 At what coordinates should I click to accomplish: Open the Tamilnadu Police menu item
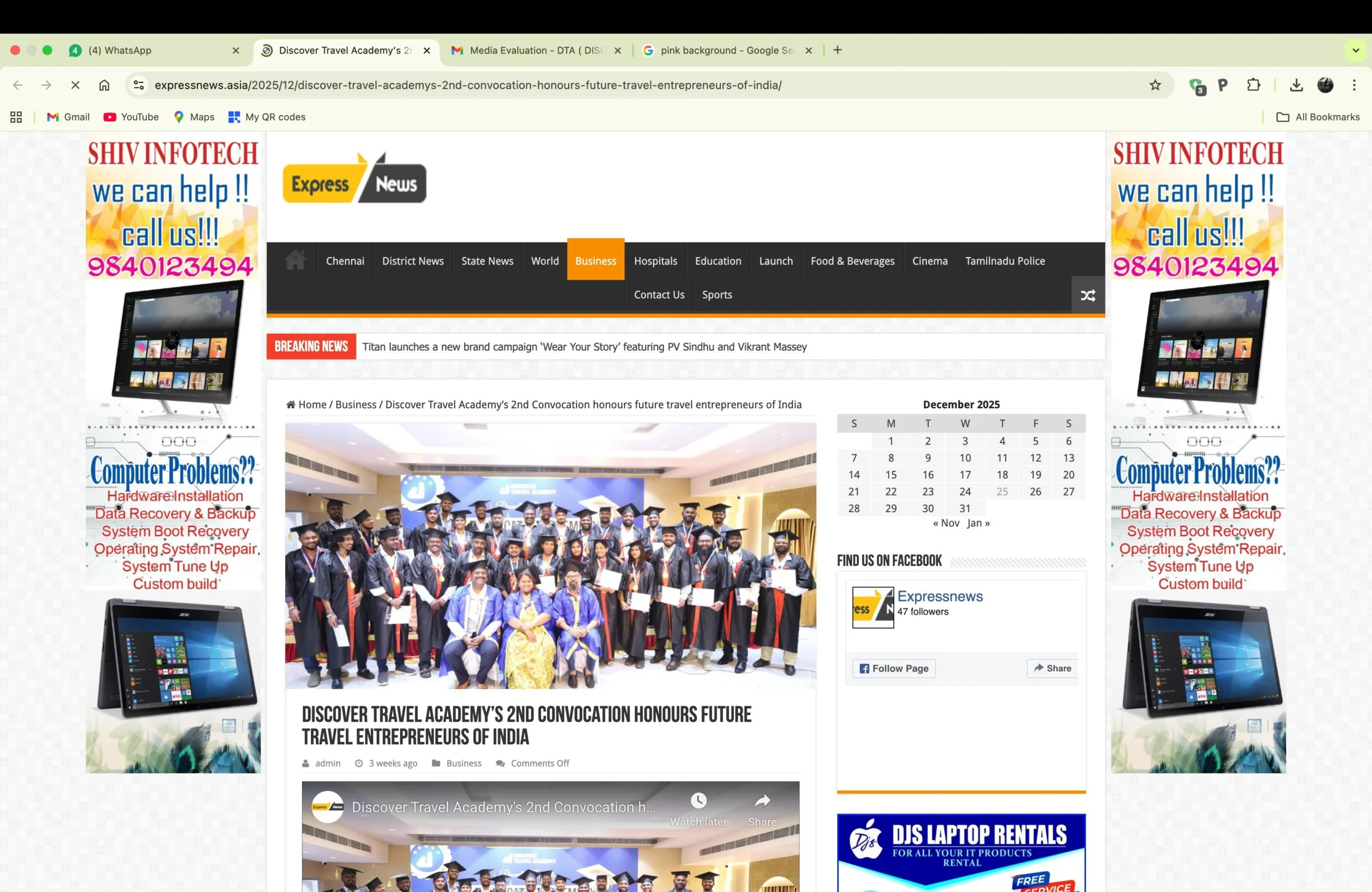[1005, 261]
